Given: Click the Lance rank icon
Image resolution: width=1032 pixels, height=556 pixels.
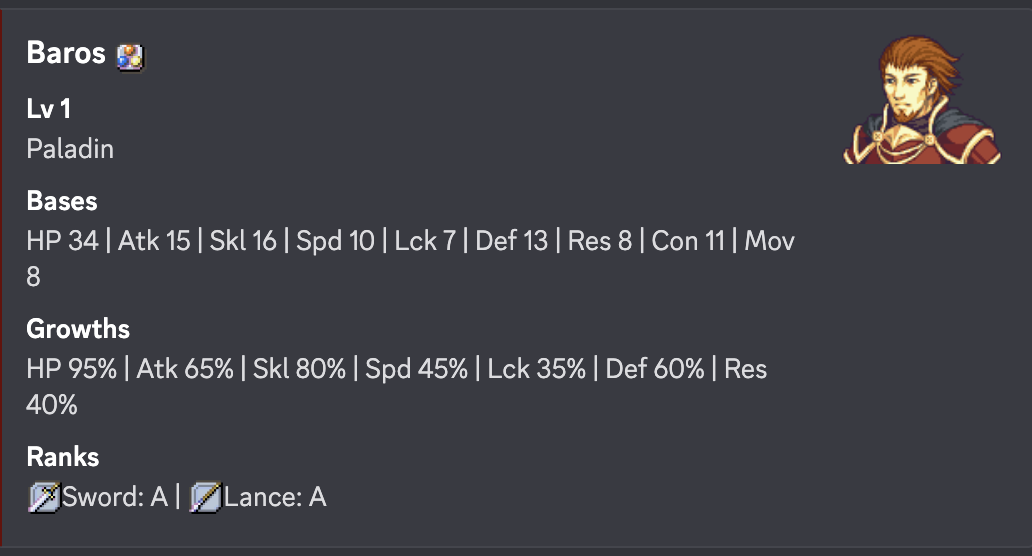Looking at the screenshot, I should 205,497.
